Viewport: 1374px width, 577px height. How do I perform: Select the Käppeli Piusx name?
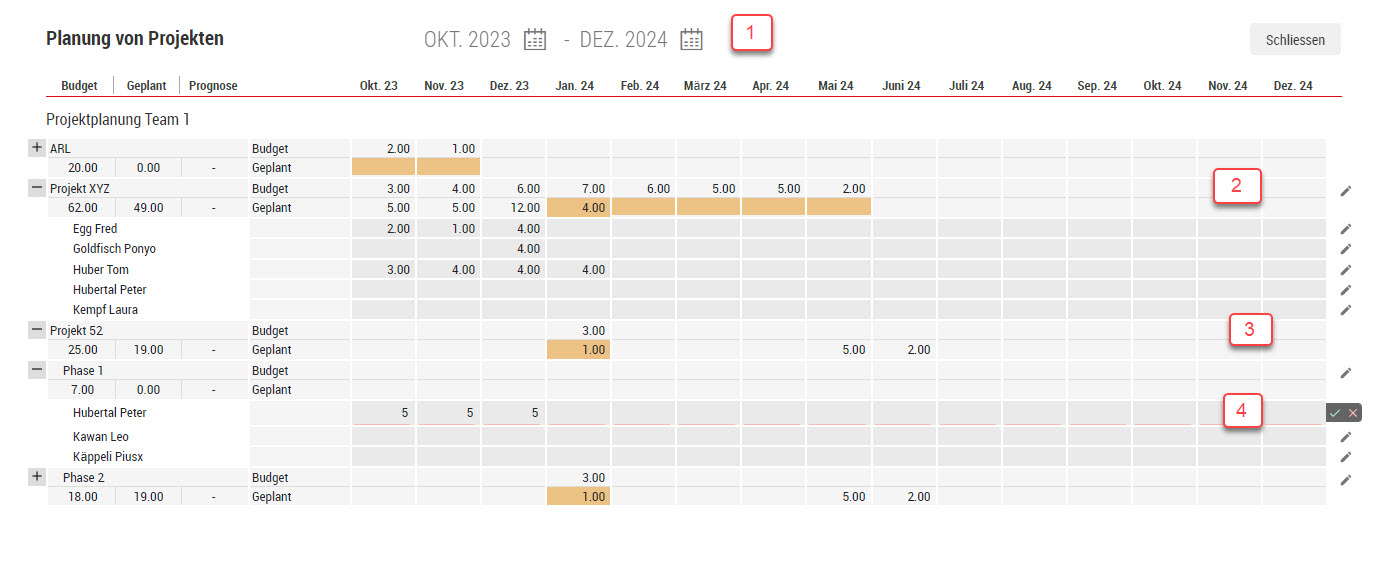[x=108, y=457]
